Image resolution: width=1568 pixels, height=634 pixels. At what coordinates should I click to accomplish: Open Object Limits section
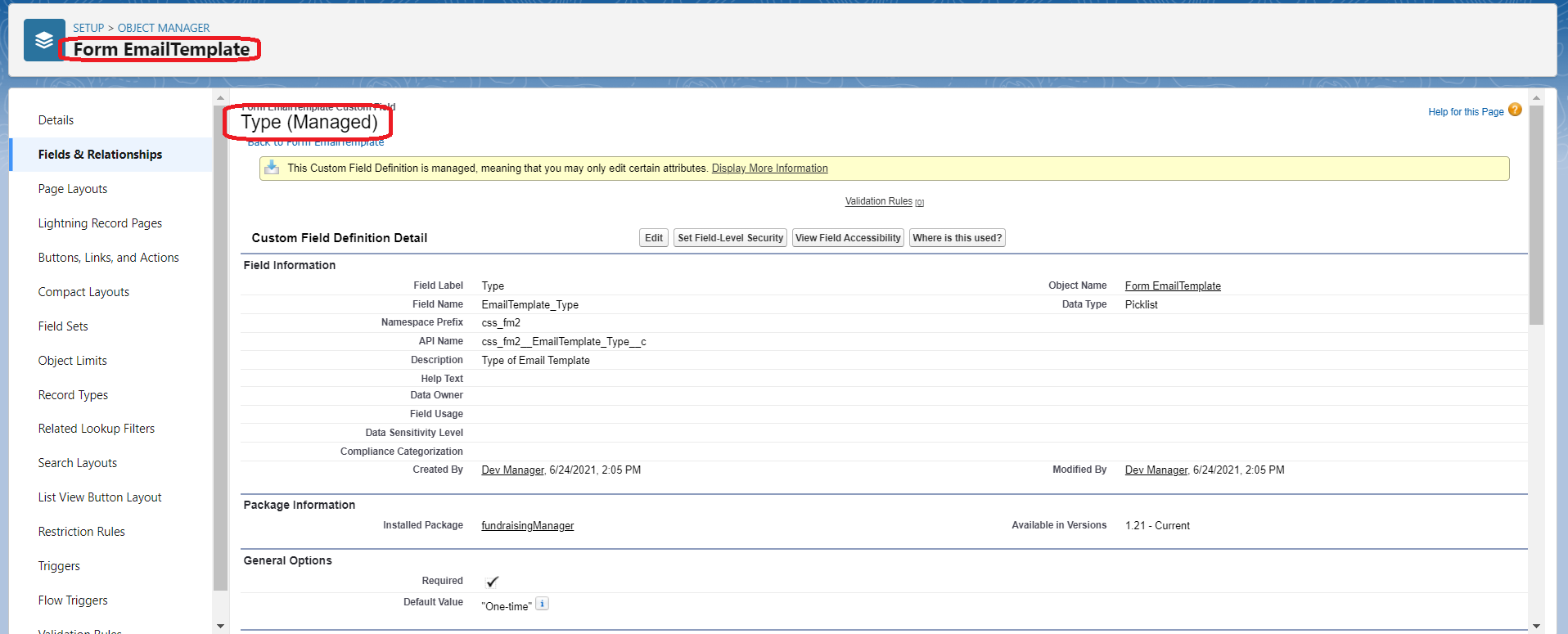(72, 361)
